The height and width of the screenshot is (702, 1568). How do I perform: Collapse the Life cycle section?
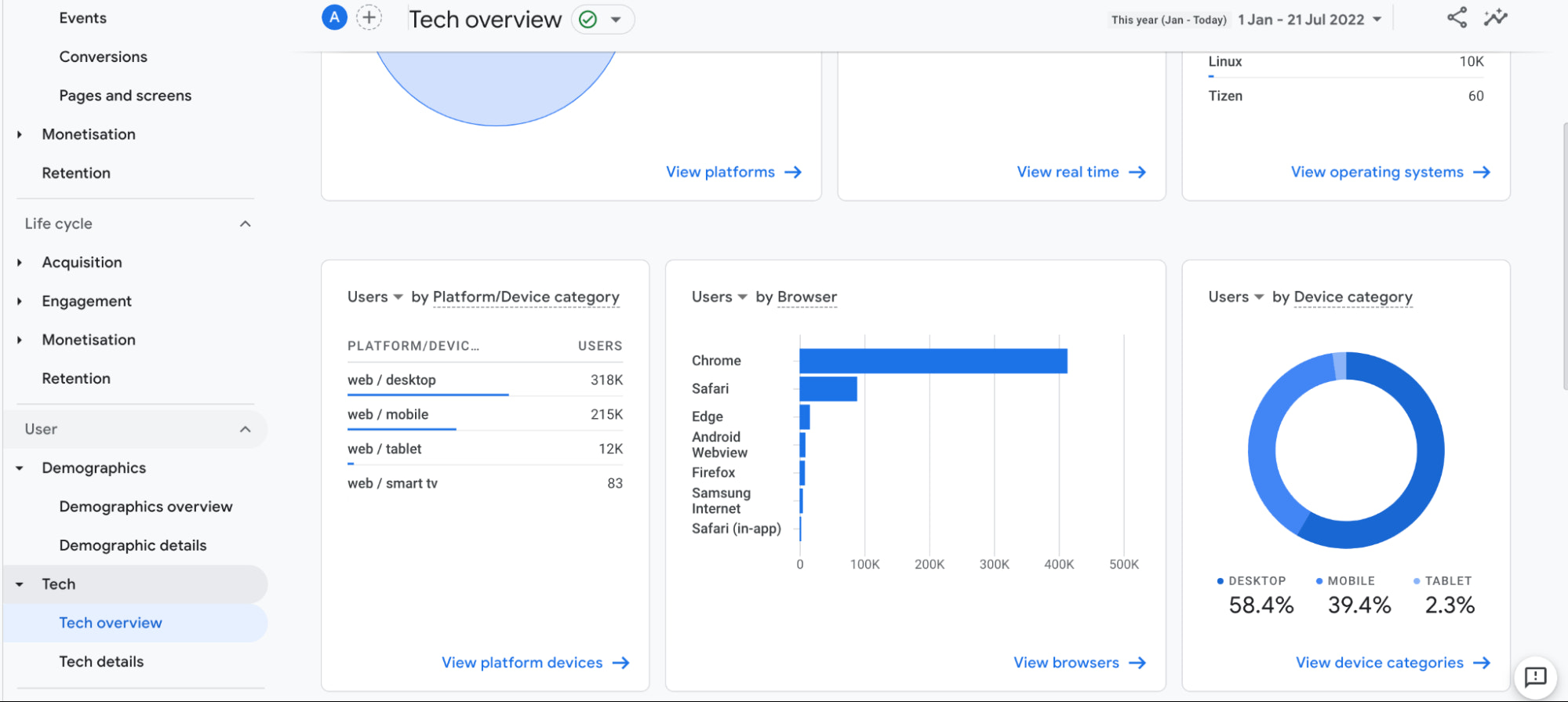(x=245, y=224)
